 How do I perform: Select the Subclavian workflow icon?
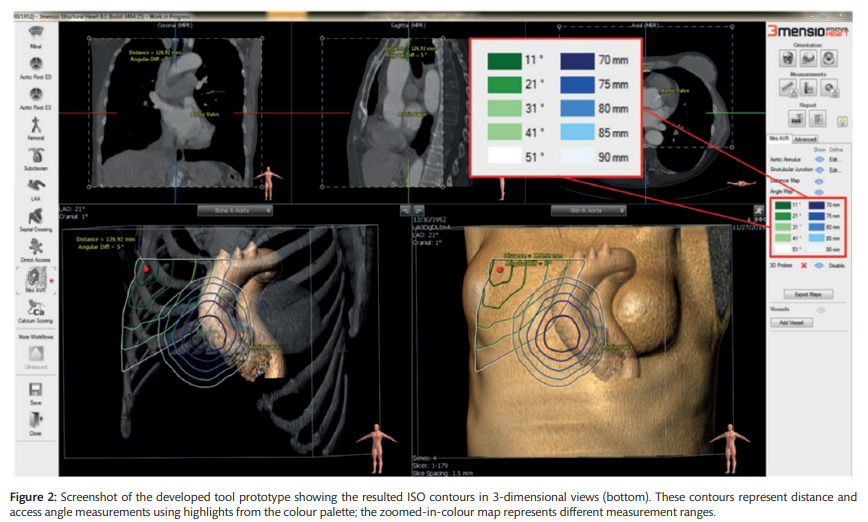click(x=35, y=158)
